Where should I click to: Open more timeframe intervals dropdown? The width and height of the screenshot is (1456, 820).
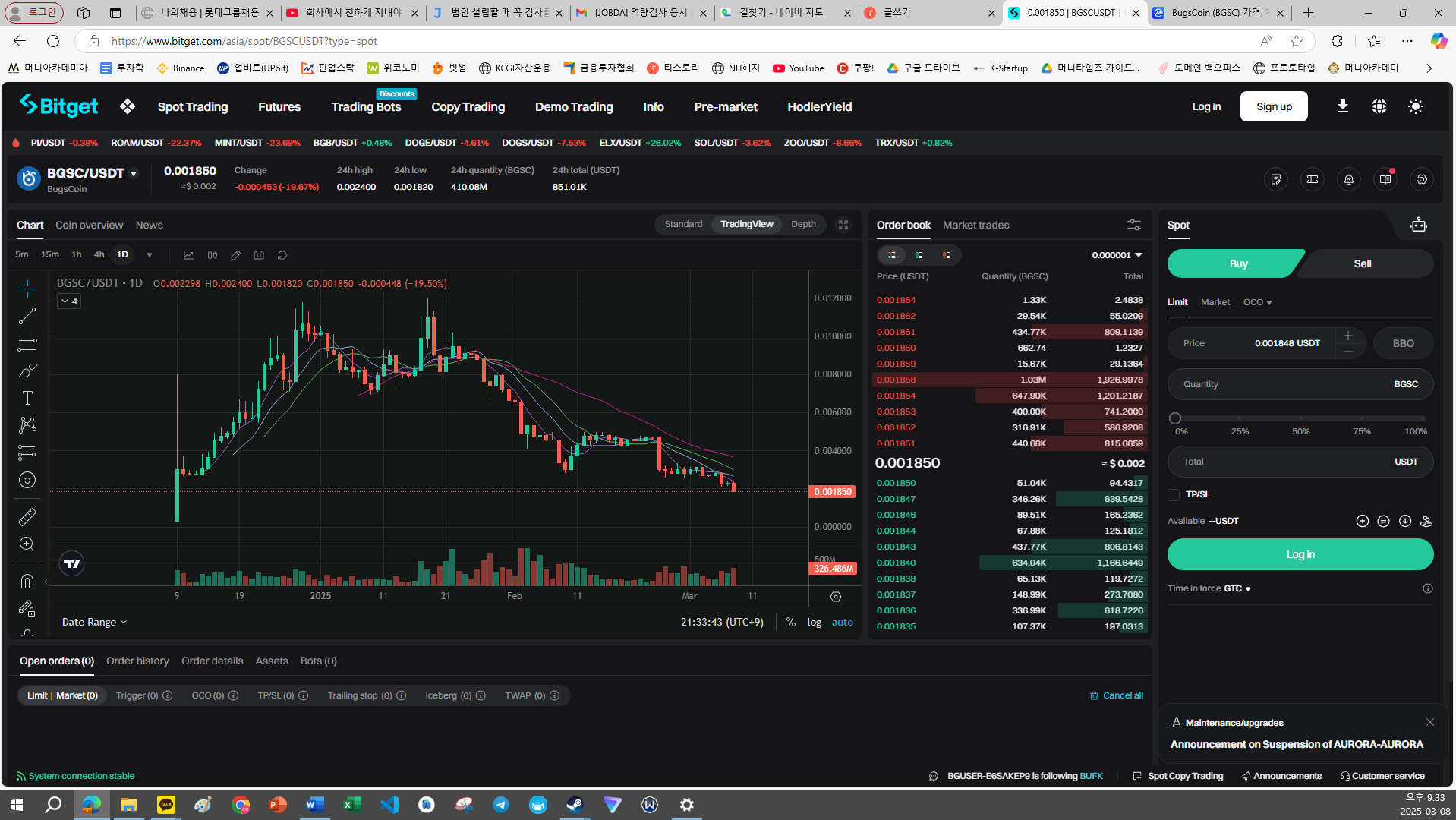pos(150,255)
